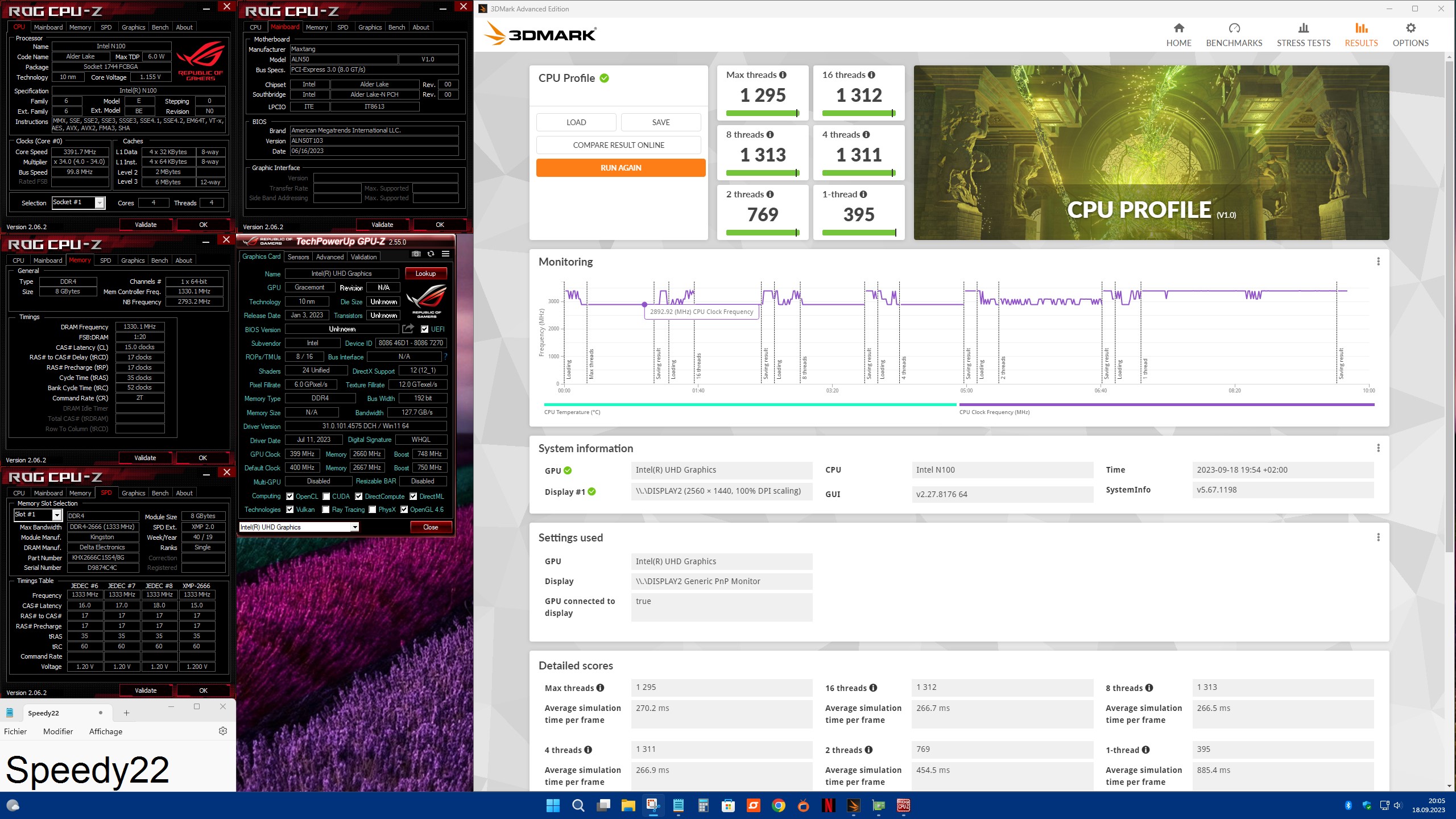
Task: Open Validation tab in GPU-Z
Action: [x=364, y=257]
